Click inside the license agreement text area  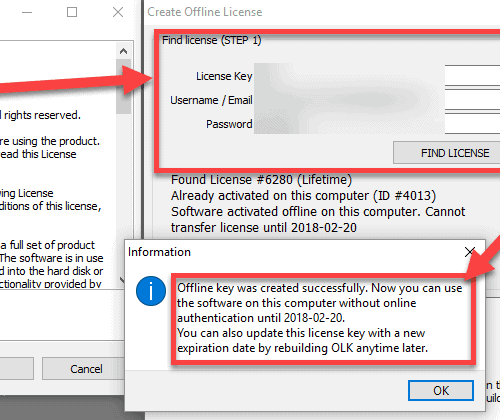(57, 165)
